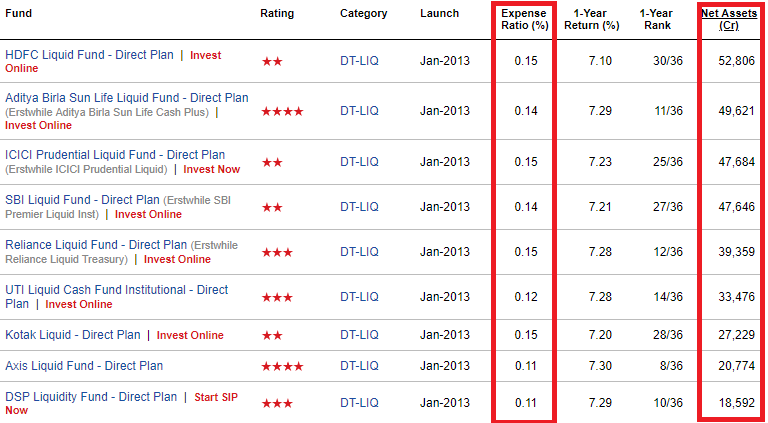Click the two-star rating of Kotak Liquid
Screen dimensions: 768x423
click(272, 336)
